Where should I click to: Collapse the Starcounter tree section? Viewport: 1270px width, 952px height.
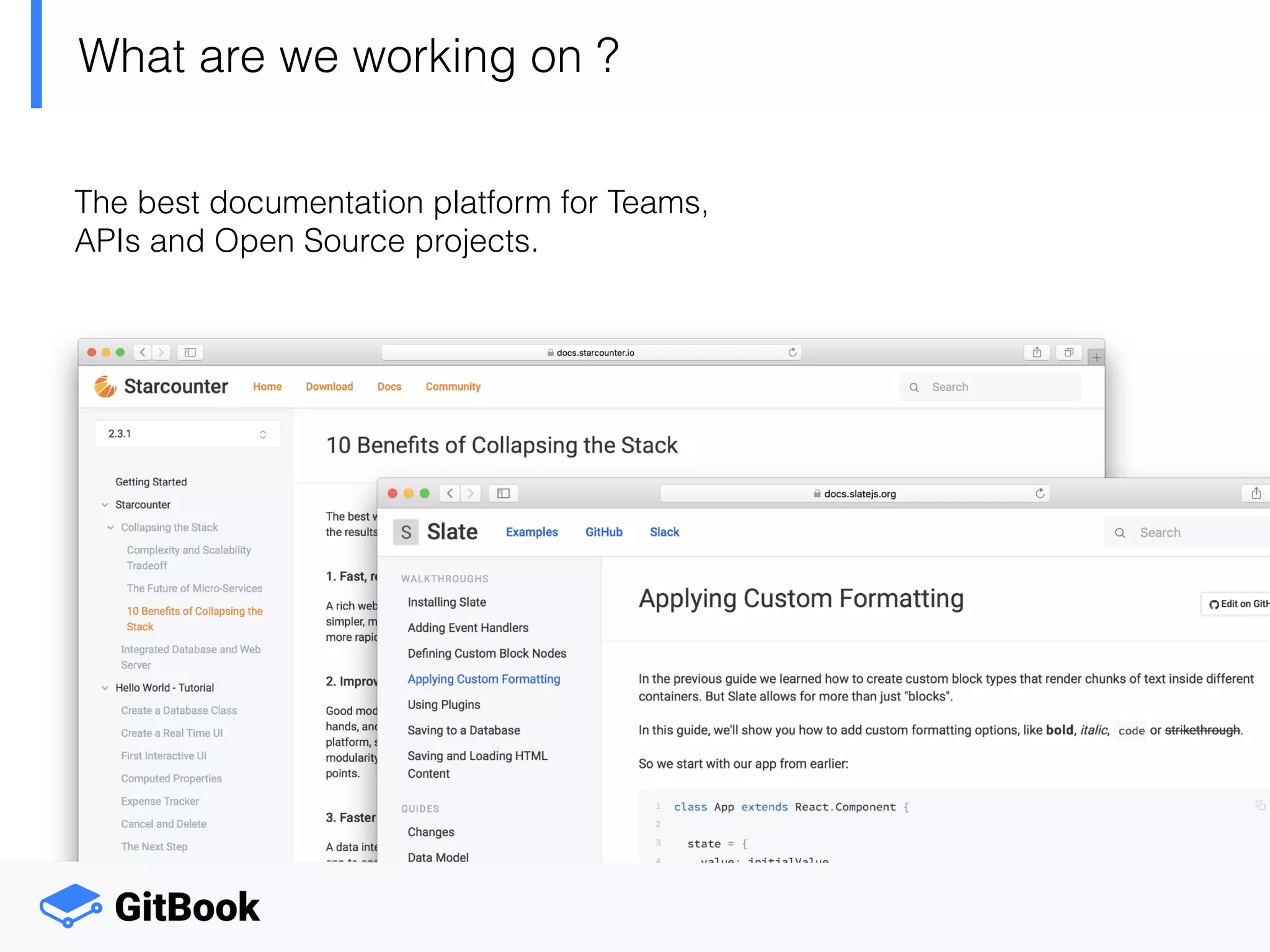tap(105, 505)
